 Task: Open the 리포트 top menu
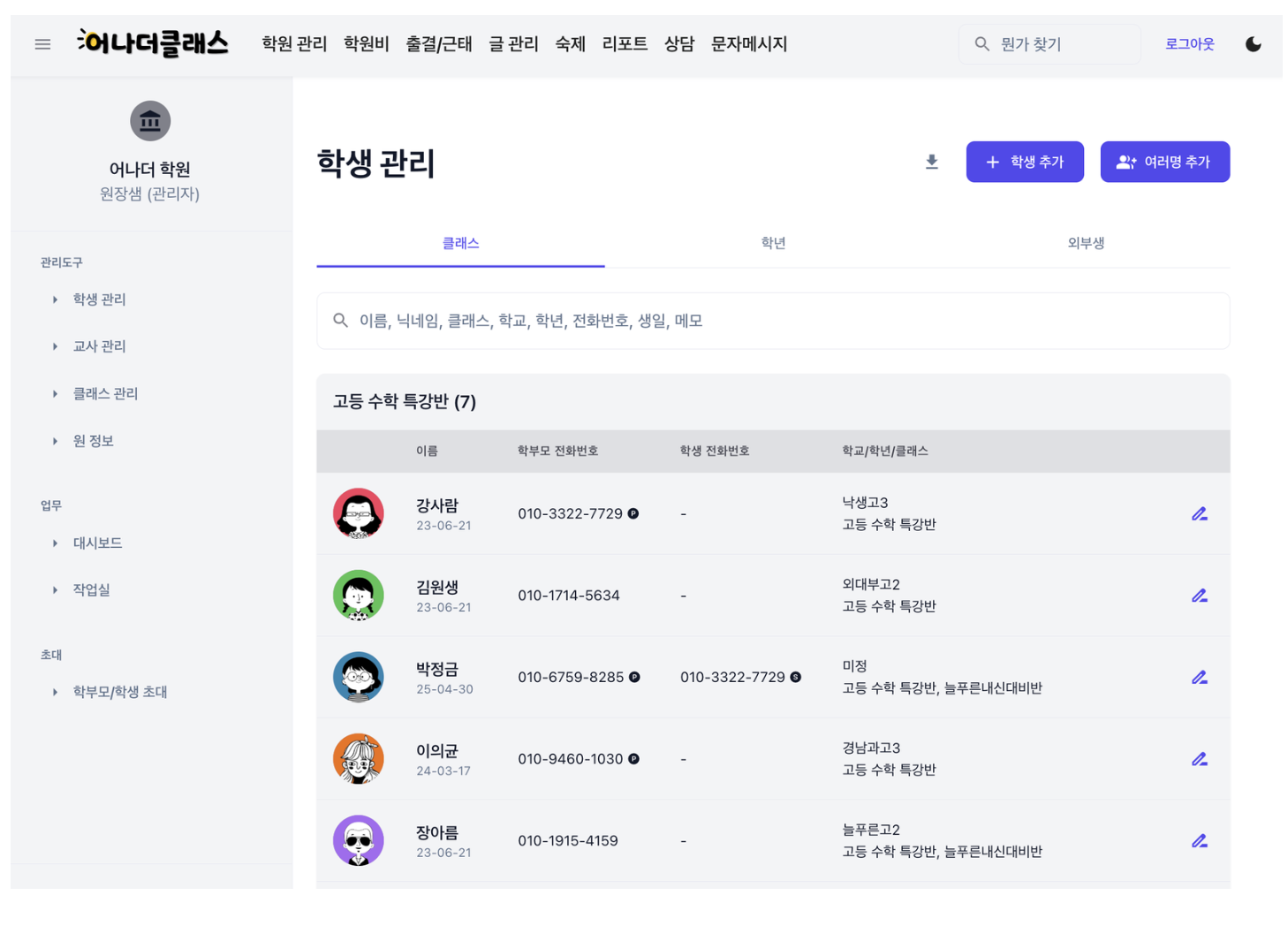[625, 44]
